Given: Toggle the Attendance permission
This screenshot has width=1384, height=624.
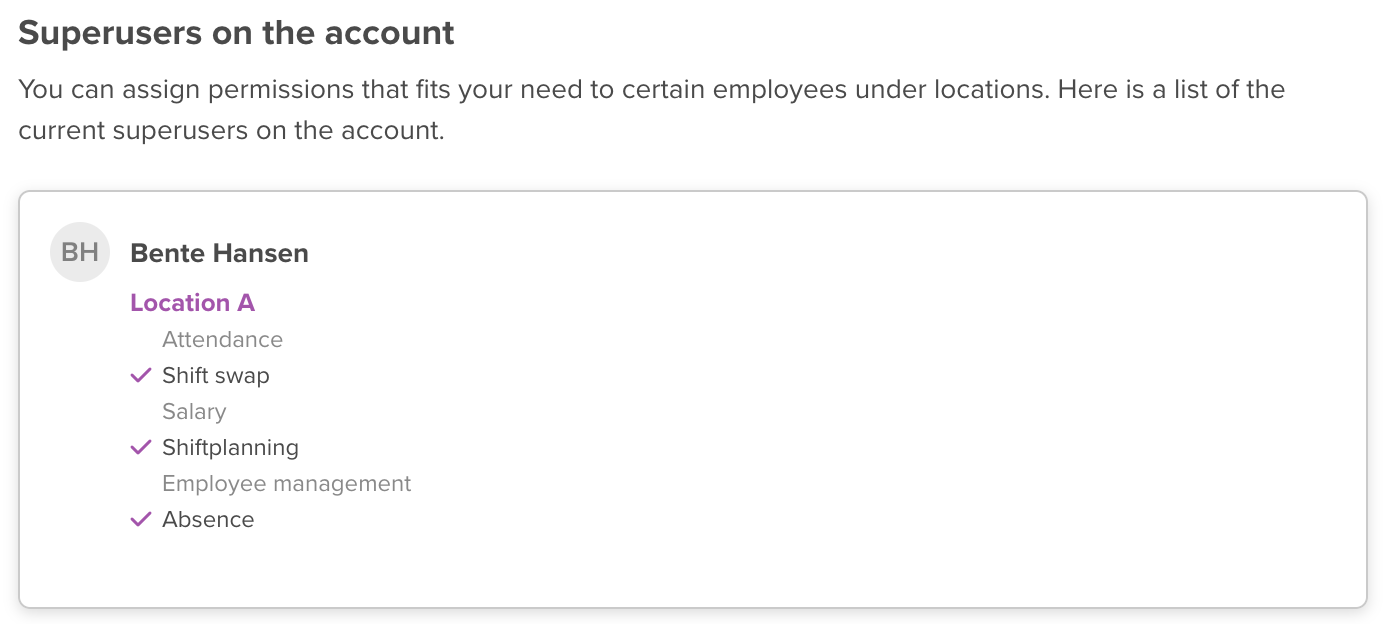Looking at the screenshot, I should [222, 340].
